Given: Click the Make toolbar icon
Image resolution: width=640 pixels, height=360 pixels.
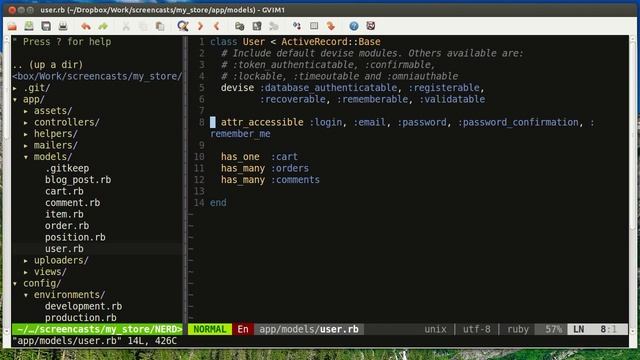Looking at the screenshot, I should pyautogui.click(x=297, y=26).
